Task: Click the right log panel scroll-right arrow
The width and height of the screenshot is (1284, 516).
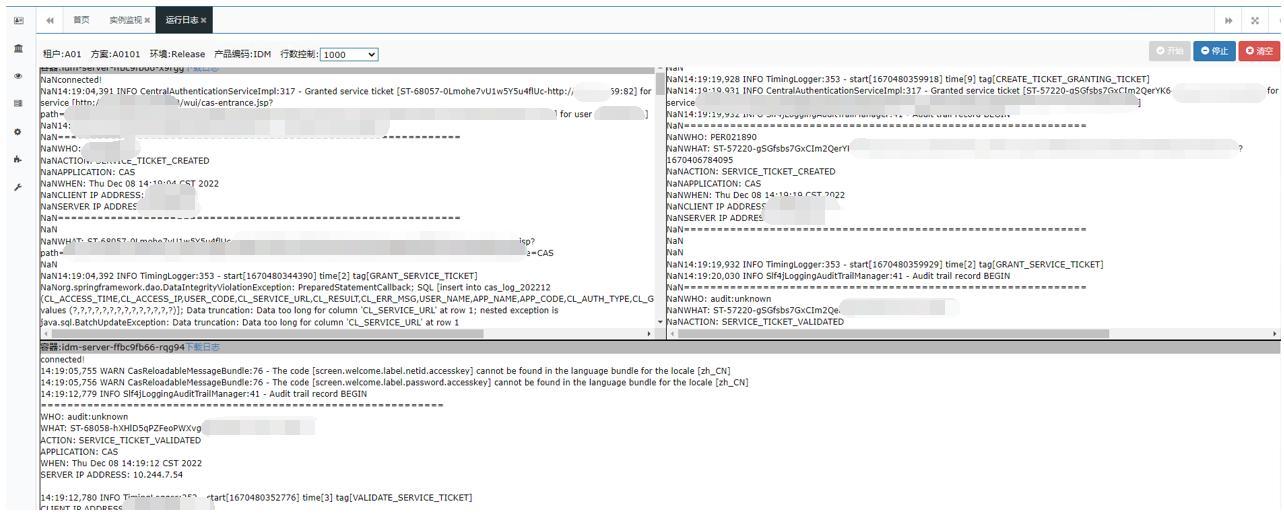Action: tap(1275, 333)
